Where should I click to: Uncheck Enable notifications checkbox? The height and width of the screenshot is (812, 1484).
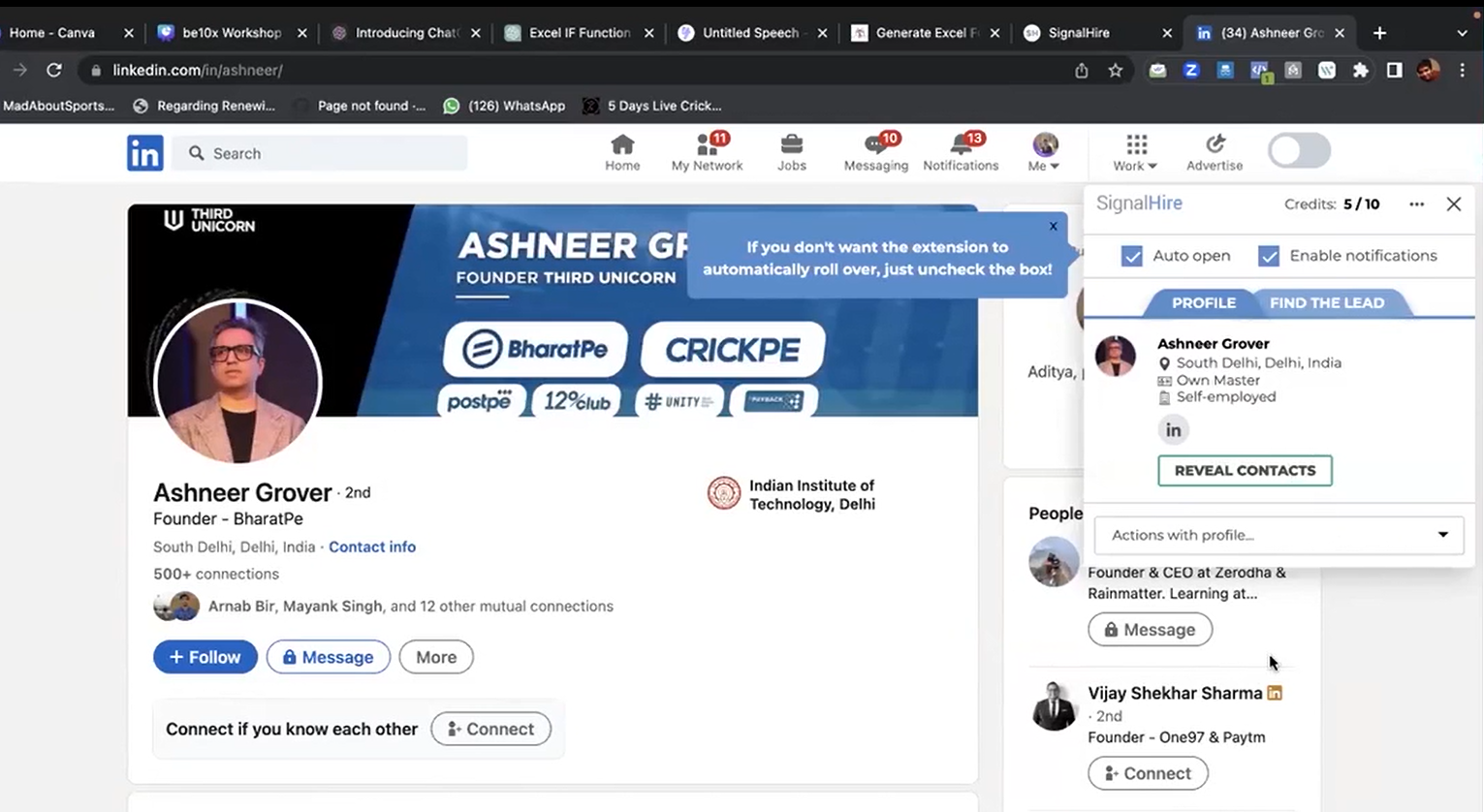click(1268, 256)
